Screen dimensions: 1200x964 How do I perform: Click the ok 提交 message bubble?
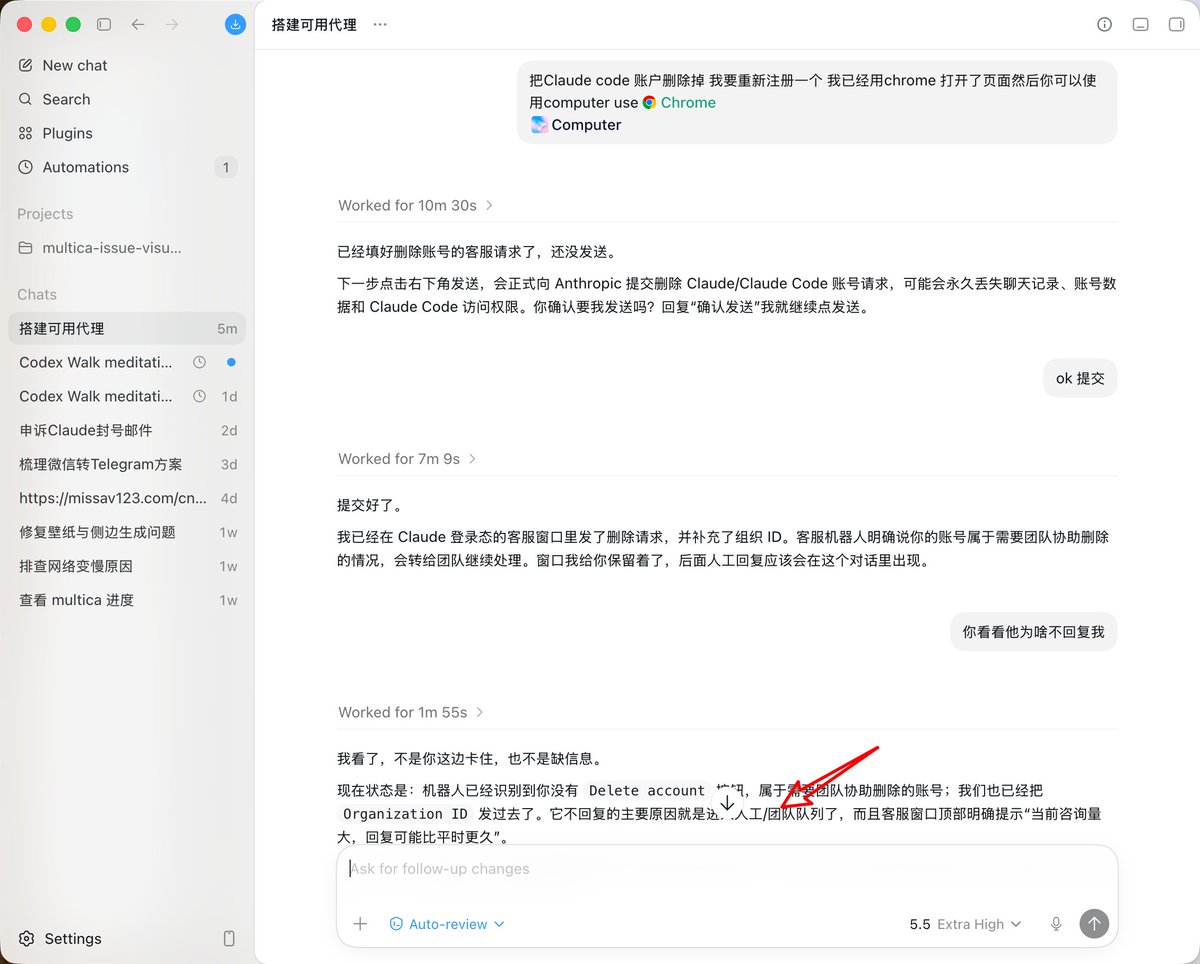(1080, 379)
